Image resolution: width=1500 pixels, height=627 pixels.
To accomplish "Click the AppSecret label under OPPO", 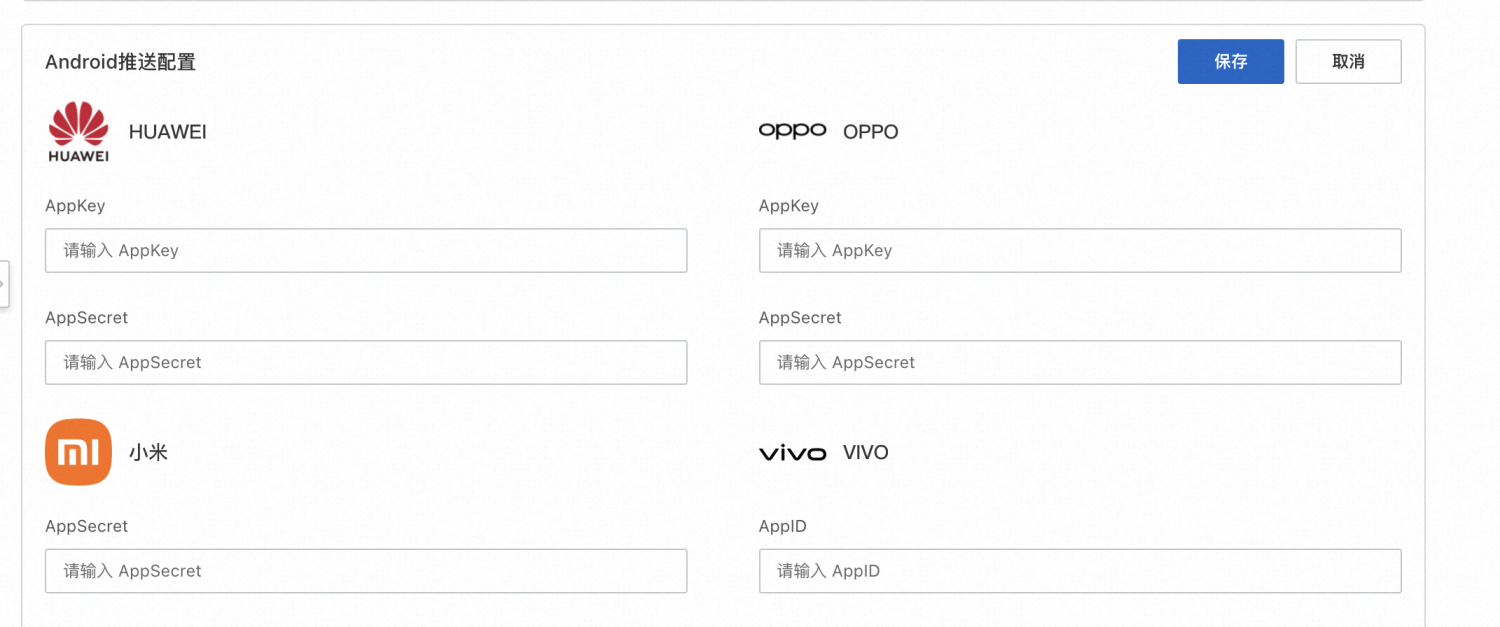I will pyautogui.click(x=800, y=318).
